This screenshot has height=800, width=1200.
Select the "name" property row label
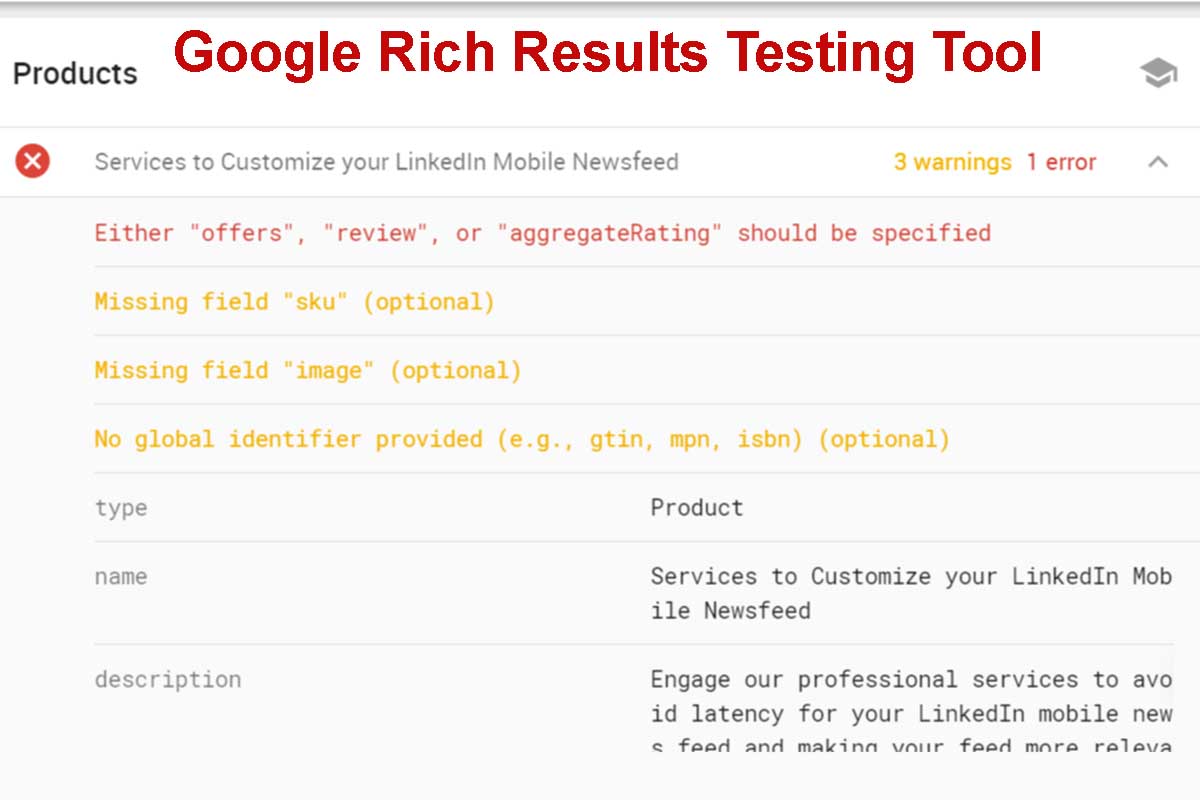click(121, 577)
